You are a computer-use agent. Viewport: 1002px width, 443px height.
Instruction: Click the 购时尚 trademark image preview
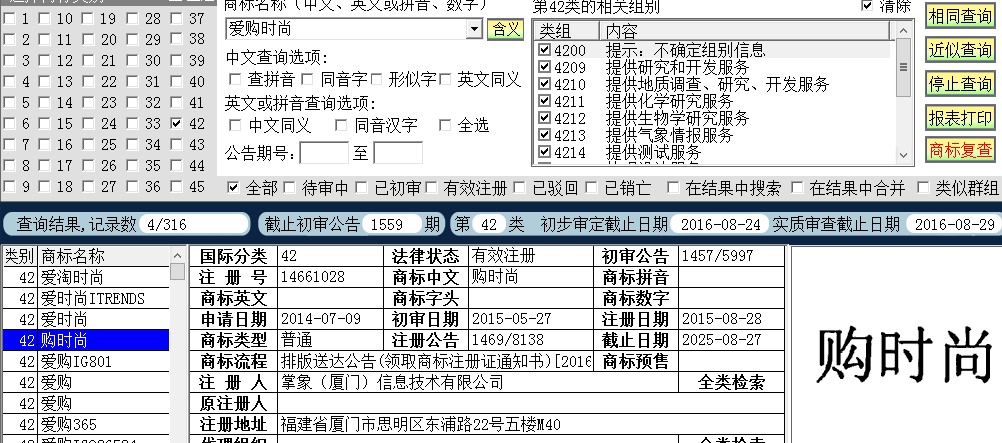click(905, 354)
